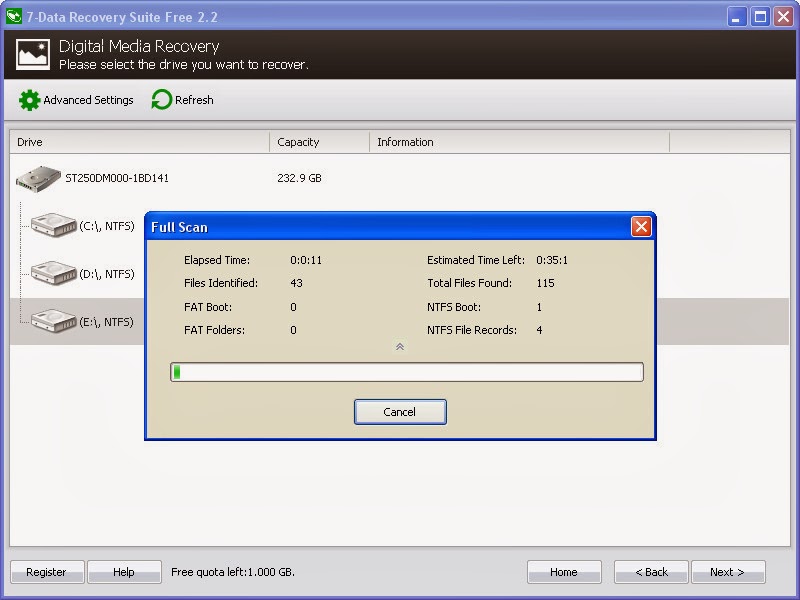Click the Free quota left status text
This screenshot has height=600, width=800.
pos(233,572)
